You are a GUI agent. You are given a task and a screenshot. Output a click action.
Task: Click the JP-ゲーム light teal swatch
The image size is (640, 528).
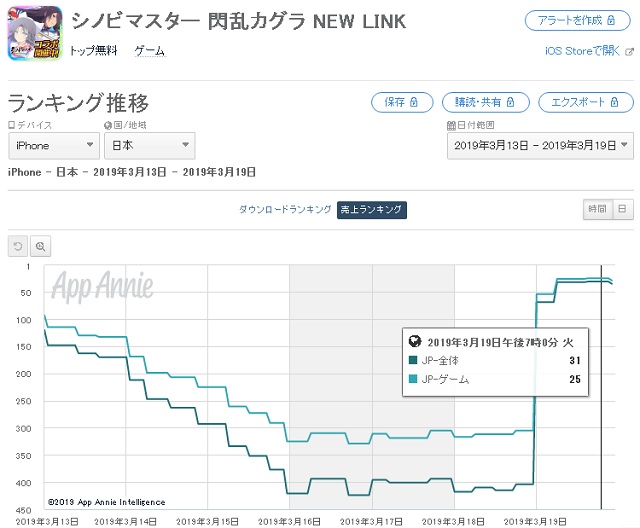pyautogui.click(x=413, y=379)
